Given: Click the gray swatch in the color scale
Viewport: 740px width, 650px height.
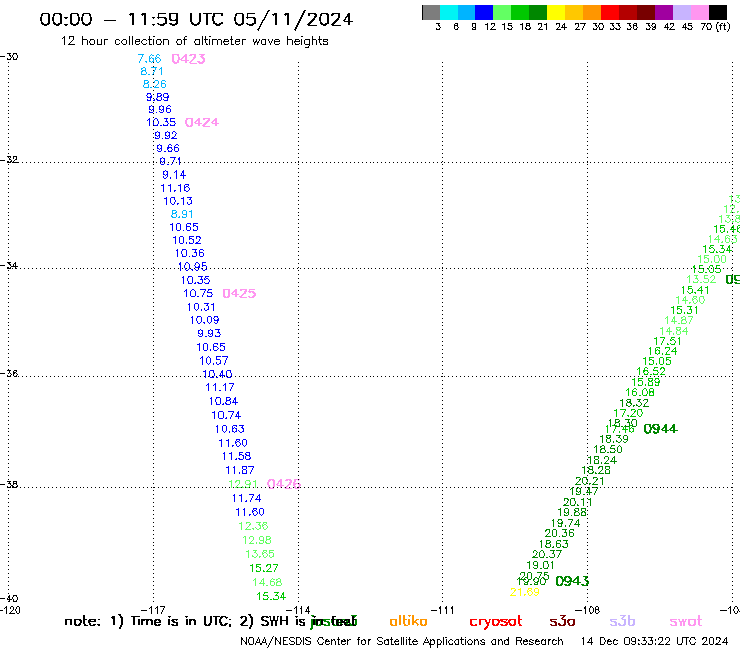Looking at the screenshot, I should pos(431,12).
